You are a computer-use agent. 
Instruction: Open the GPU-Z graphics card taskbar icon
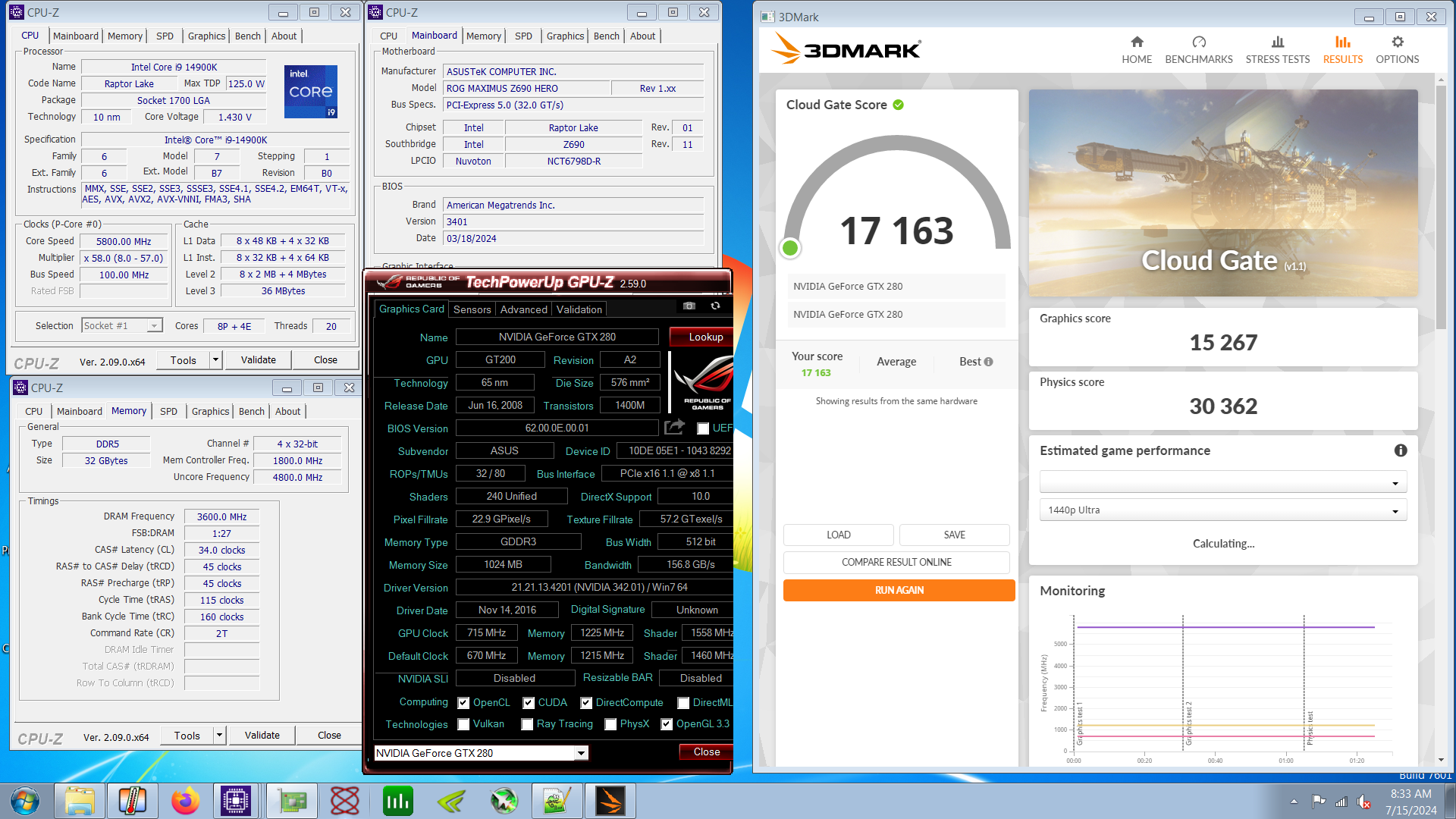(x=292, y=801)
